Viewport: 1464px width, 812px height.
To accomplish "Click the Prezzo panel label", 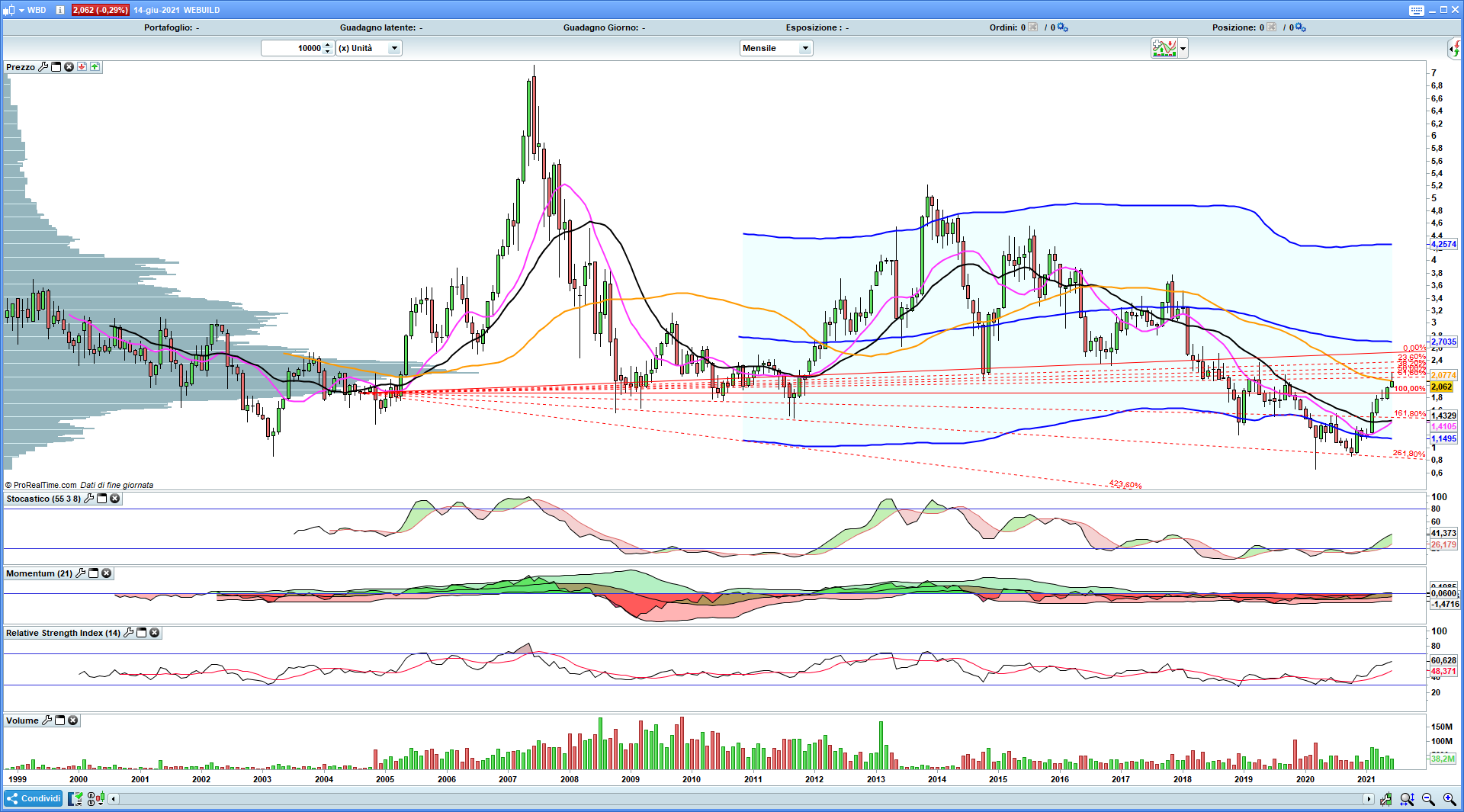I will pos(21,67).
